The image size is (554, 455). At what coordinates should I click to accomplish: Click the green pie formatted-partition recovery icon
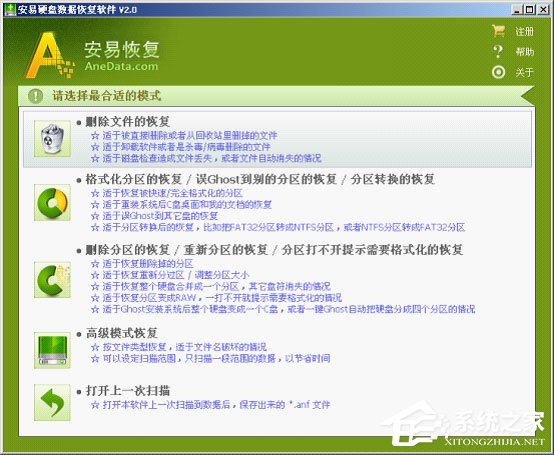pos(52,202)
